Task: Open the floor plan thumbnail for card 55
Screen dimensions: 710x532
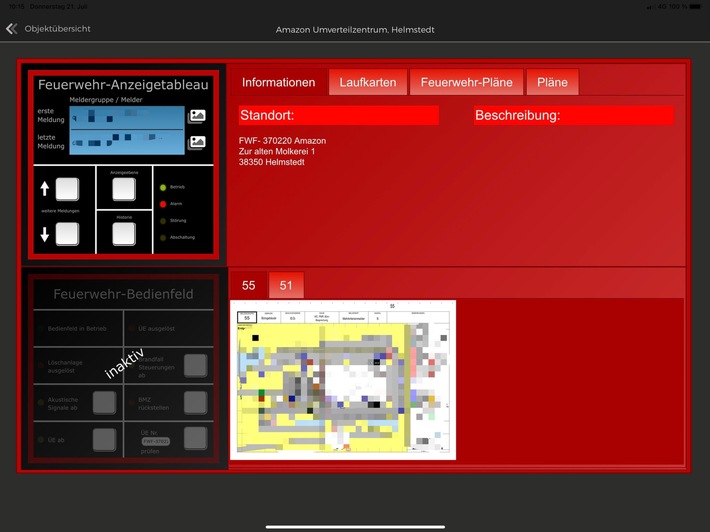Action: pos(343,380)
